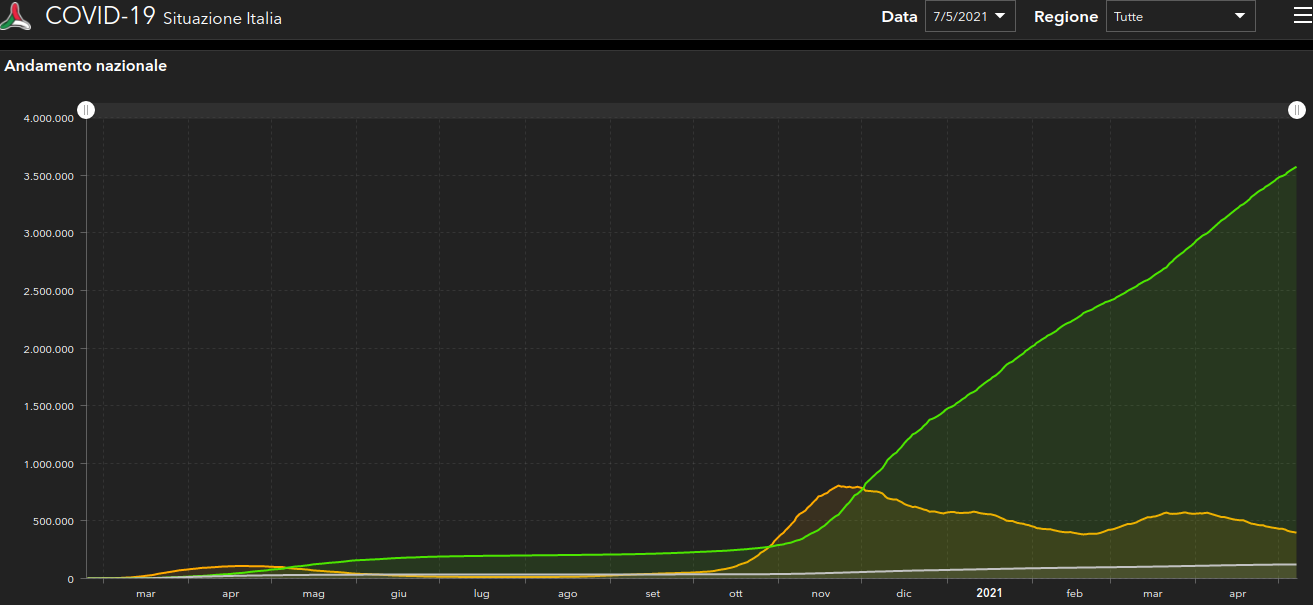Click the orange curve peak in November

click(x=838, y=486)
